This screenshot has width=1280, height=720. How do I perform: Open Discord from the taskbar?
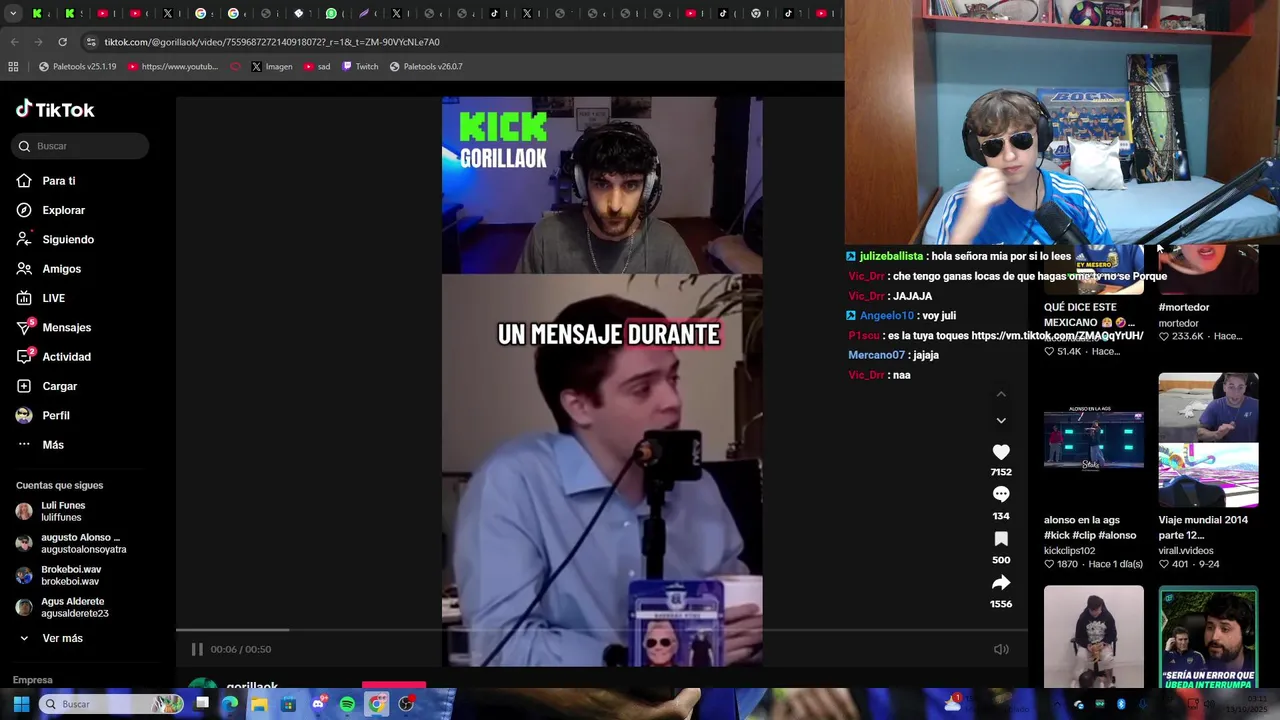click(318, 704)
